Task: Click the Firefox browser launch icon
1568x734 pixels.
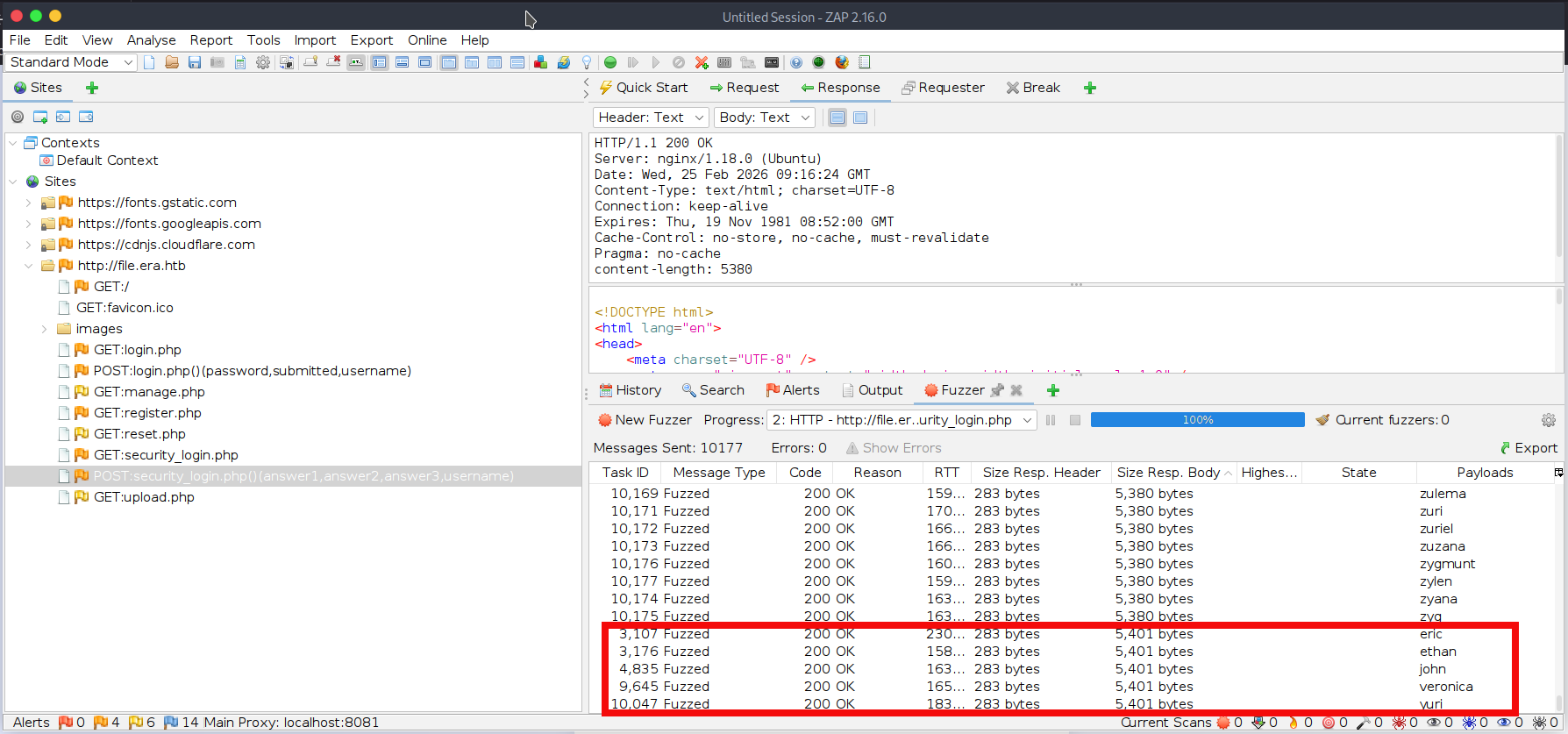Action: pos(842,62)
